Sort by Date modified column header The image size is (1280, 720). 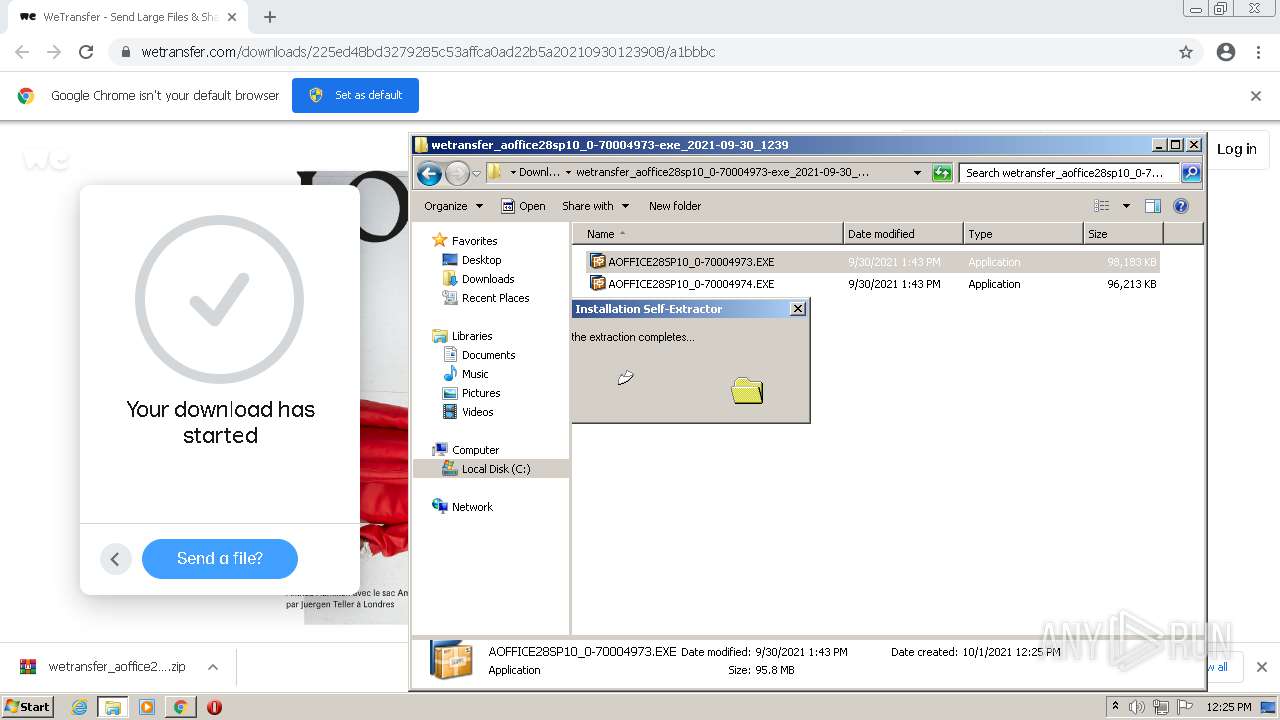pyautogui.click(x=903, y=234)
